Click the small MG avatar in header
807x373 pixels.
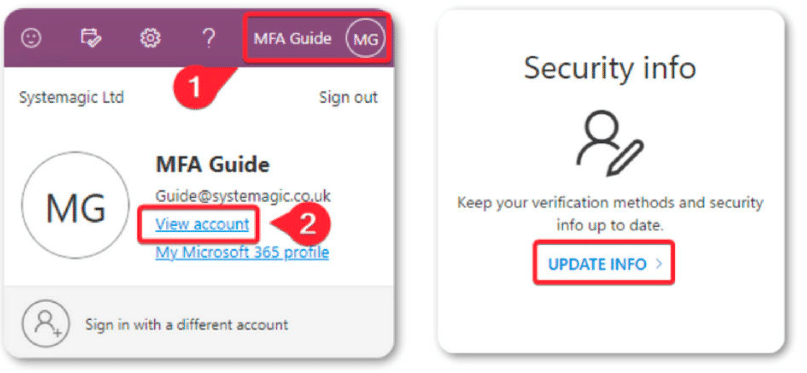(365, 39)
